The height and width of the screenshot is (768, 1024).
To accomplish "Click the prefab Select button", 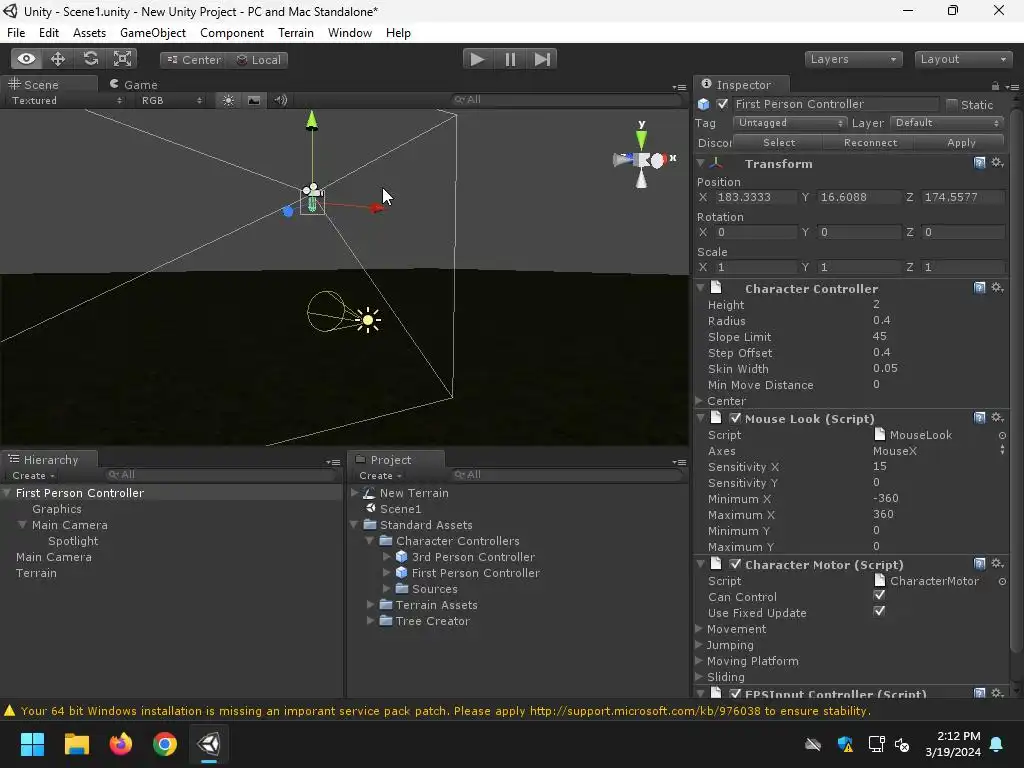I will coord(779,142).
